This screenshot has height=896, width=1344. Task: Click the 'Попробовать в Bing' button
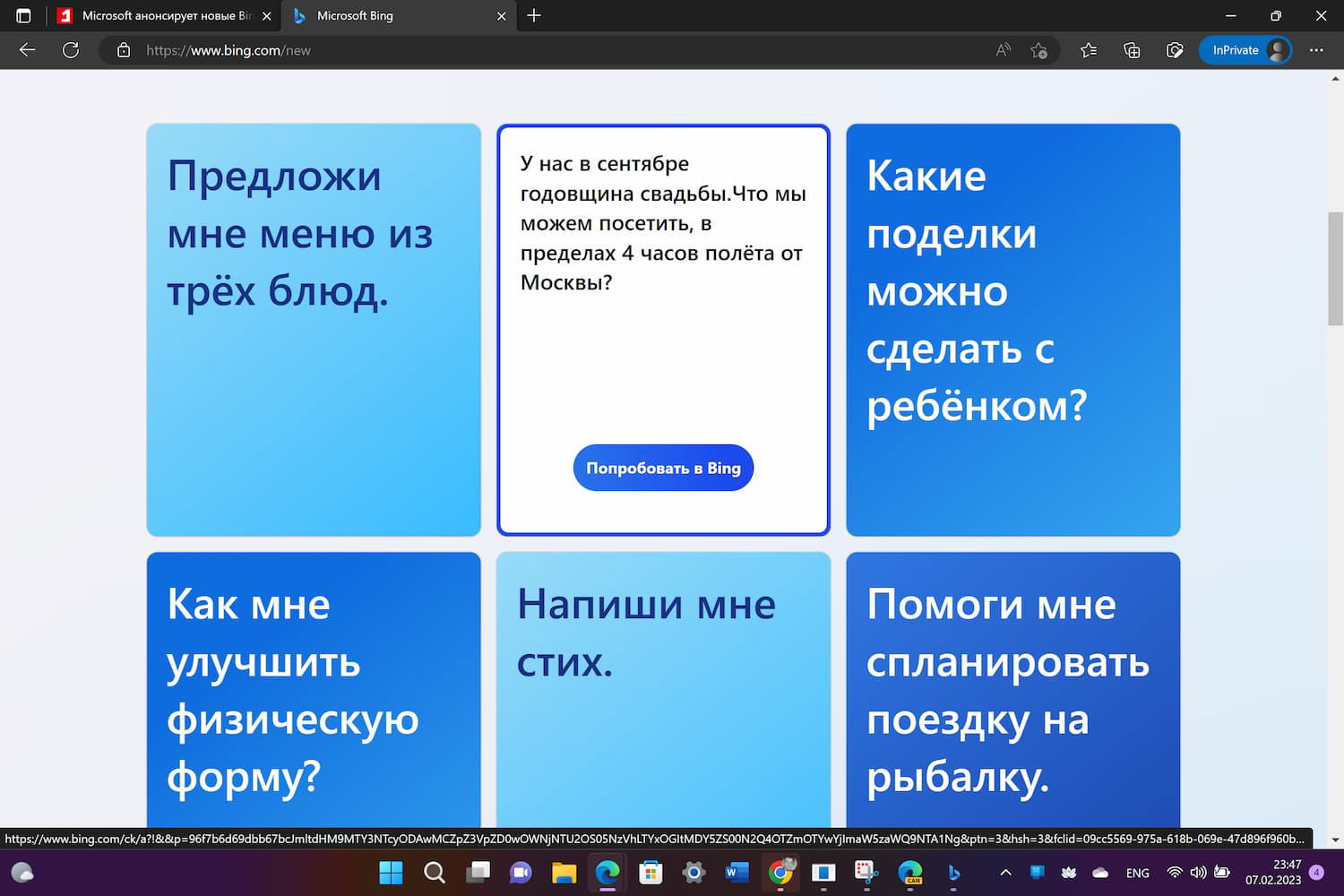pos(663,468)
